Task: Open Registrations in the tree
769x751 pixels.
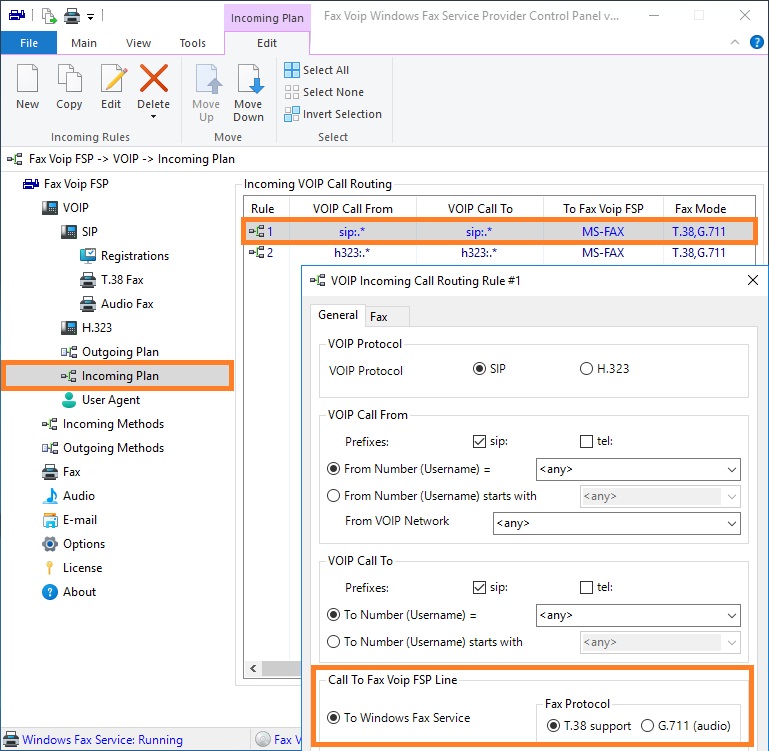Action: 134,256
